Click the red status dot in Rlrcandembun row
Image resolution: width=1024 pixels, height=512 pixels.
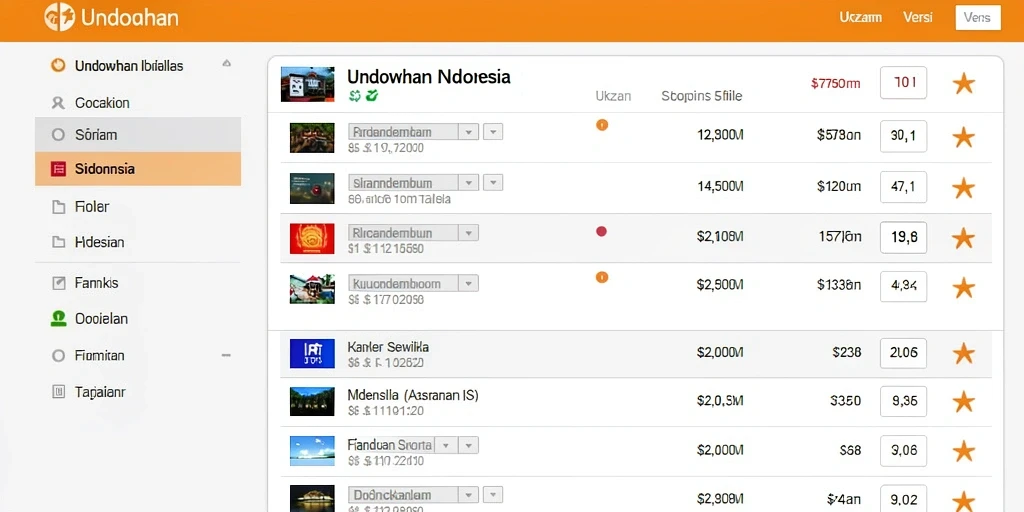point(601,231)
